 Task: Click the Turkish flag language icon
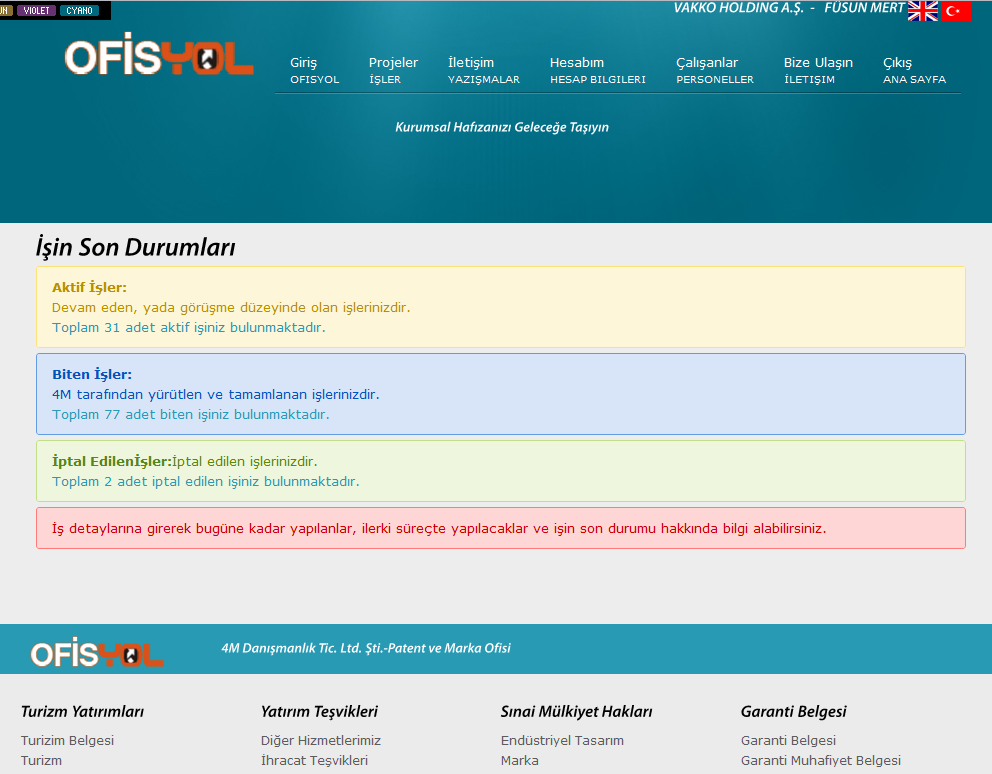[x=956, y=11]
